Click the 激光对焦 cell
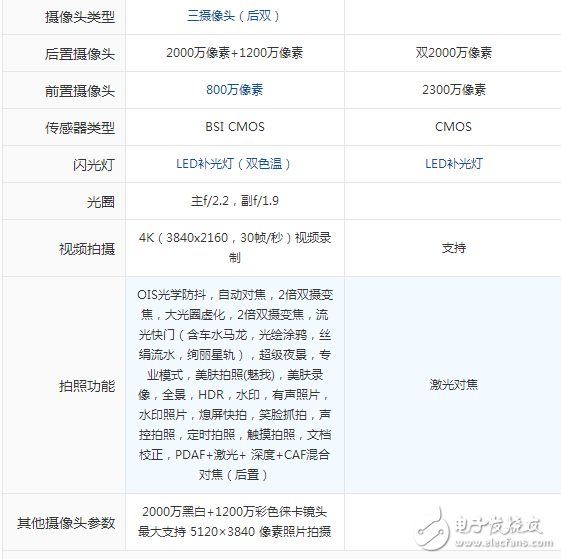561x559 pixels. 454,385
